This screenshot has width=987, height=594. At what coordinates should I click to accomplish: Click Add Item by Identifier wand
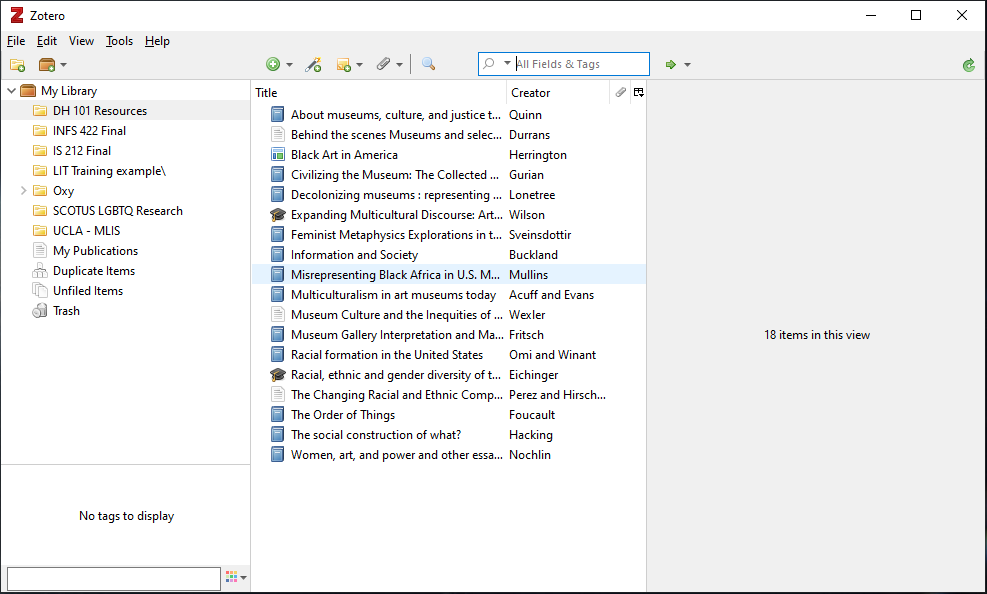coord(313,64)
